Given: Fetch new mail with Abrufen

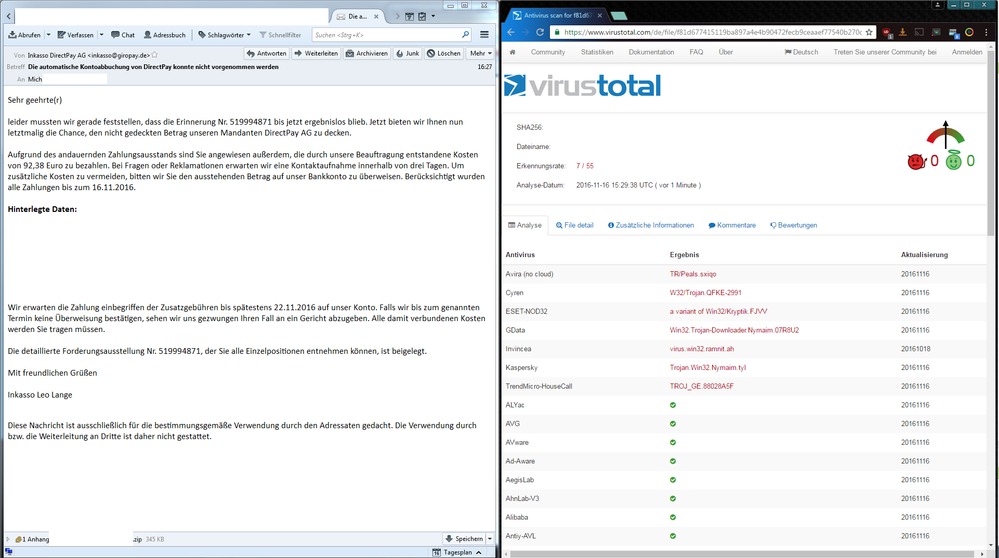Looking at the screenshot, I should (x=24, y=35).
